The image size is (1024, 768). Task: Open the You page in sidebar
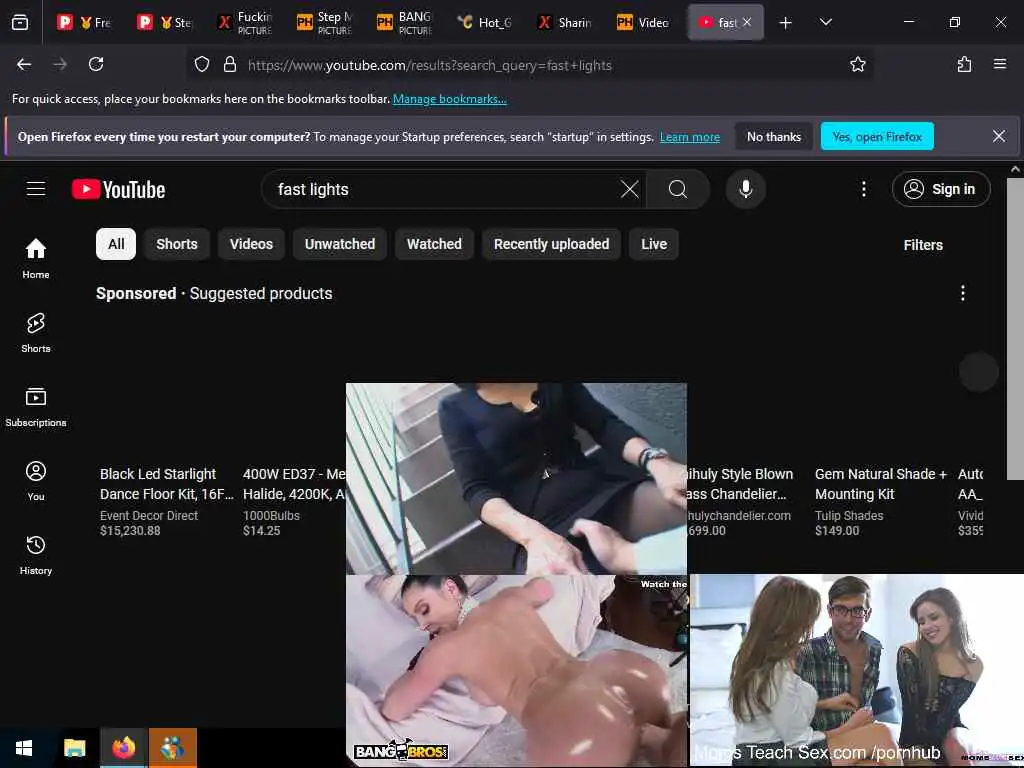(36, 481)
